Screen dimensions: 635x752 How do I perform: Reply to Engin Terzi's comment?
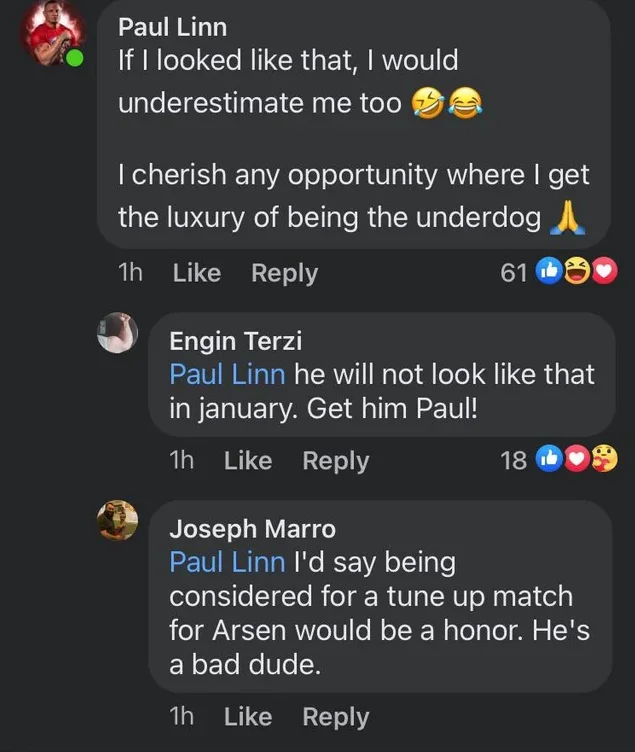(x=335, y=461)
